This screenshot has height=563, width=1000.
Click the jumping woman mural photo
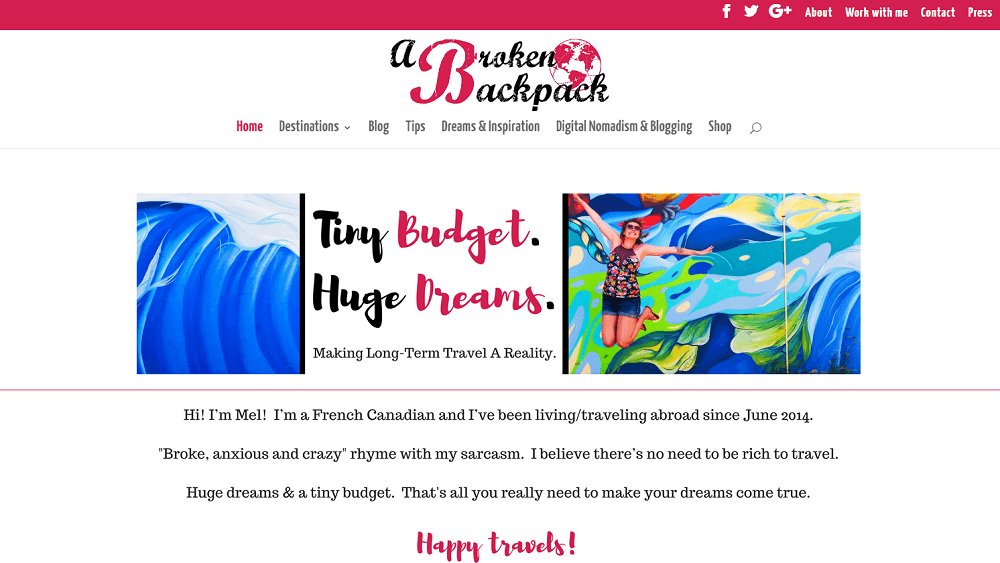[x=714, y=284]
